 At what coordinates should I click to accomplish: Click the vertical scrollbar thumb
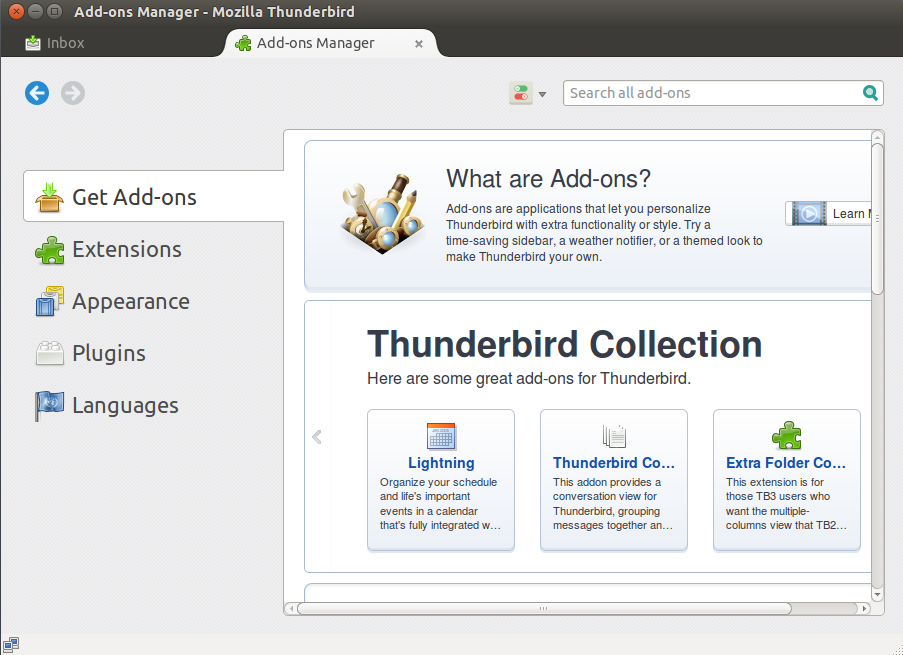tap(877, 219)
